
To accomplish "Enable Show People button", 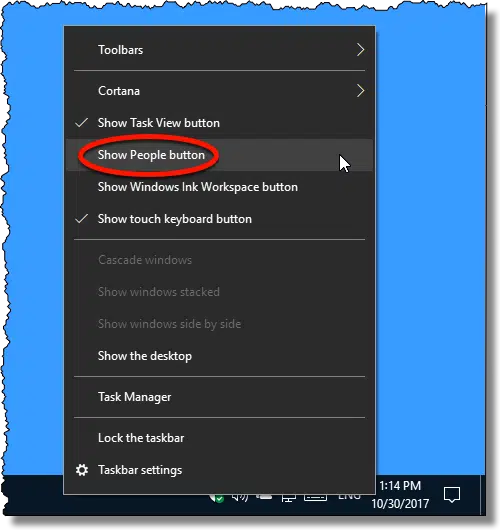I will [219, 155].
